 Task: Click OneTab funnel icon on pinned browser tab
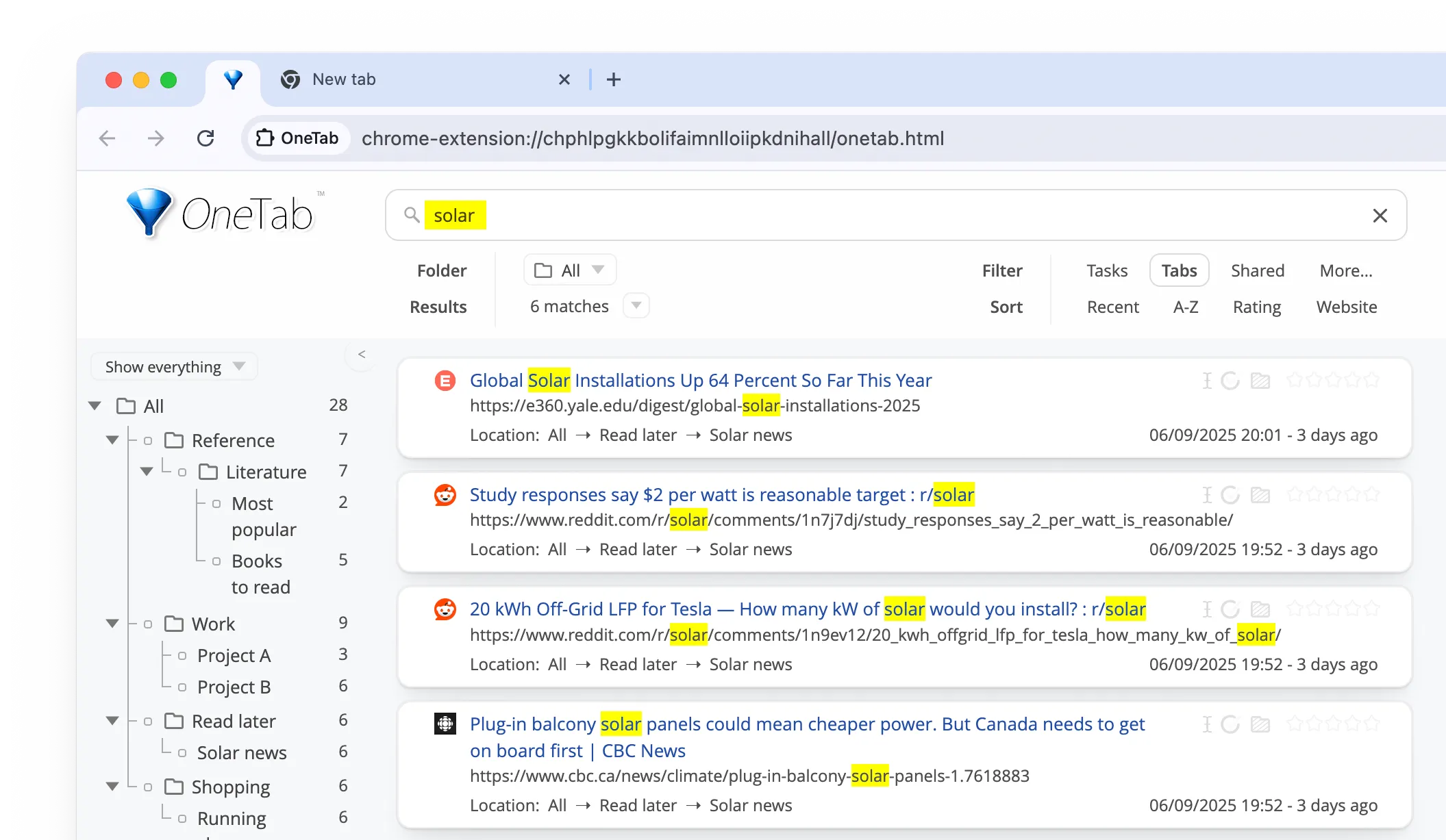(233, 79)
